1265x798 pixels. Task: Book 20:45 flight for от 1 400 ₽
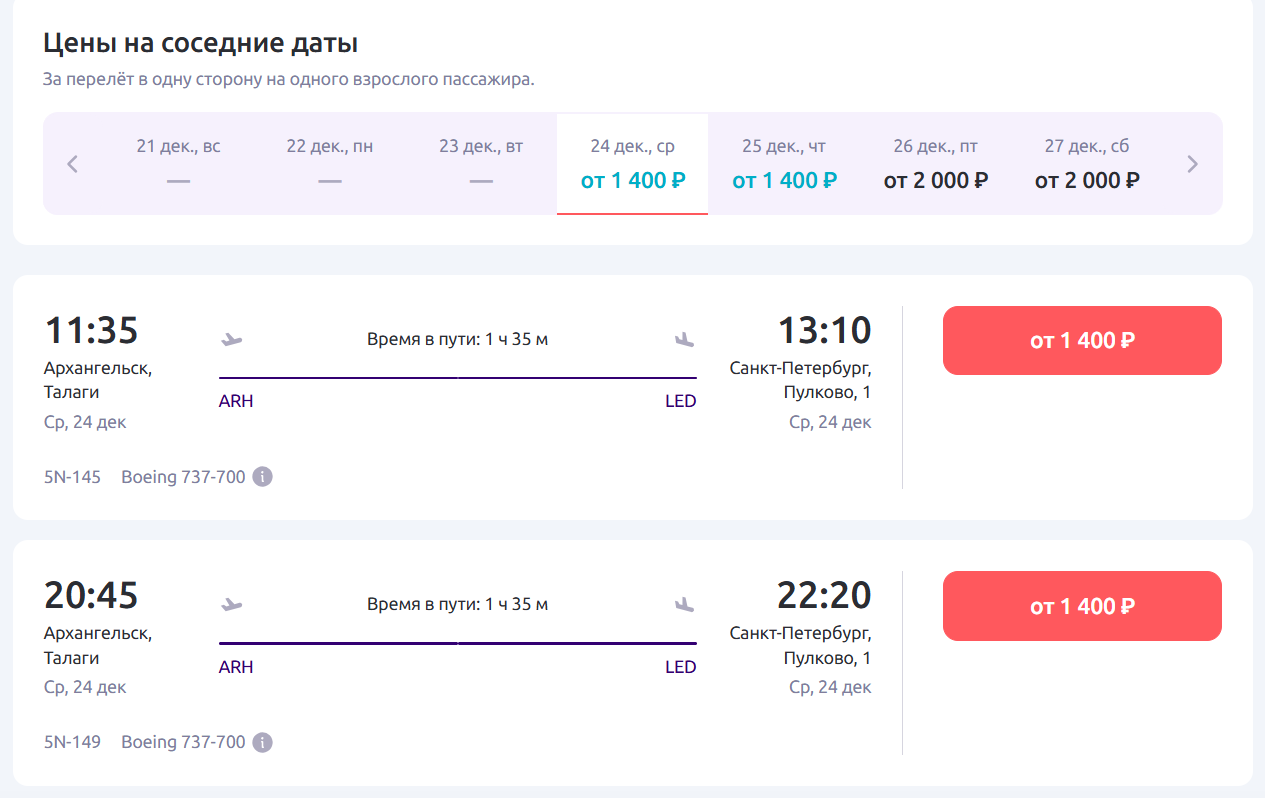coord(1082,606)
